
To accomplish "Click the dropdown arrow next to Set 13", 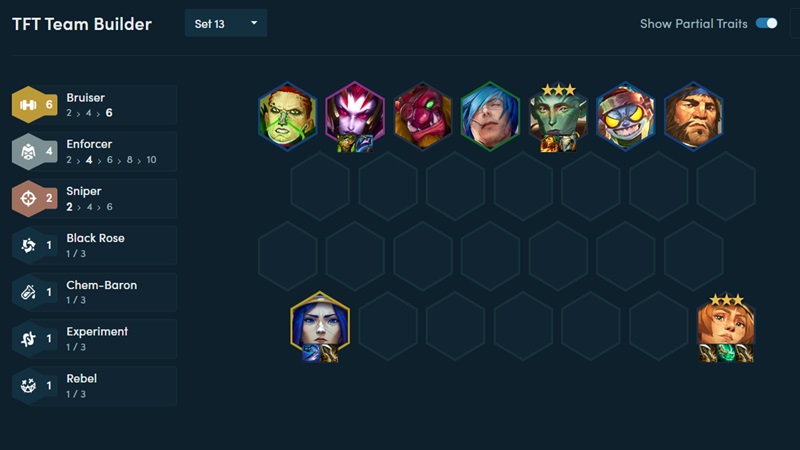I will pyautogui.click(x=254, y=23).
